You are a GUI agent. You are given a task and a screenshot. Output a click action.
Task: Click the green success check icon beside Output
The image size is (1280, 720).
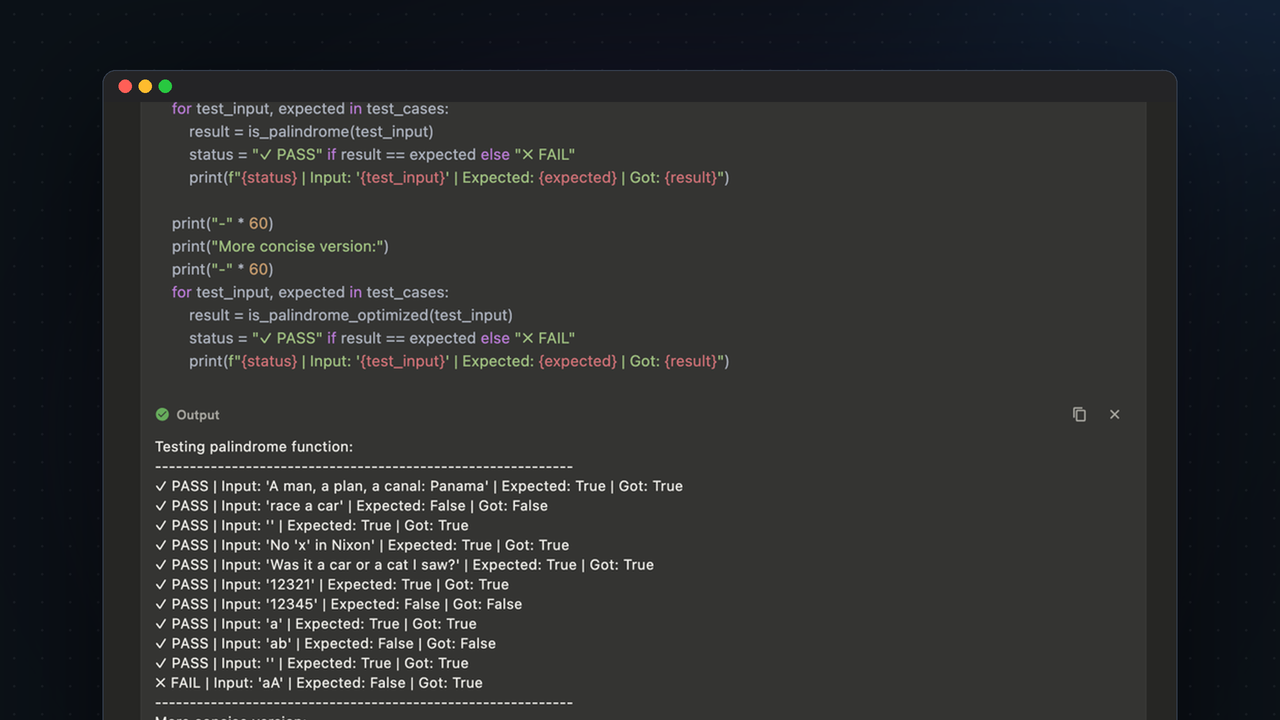point(162,414)
